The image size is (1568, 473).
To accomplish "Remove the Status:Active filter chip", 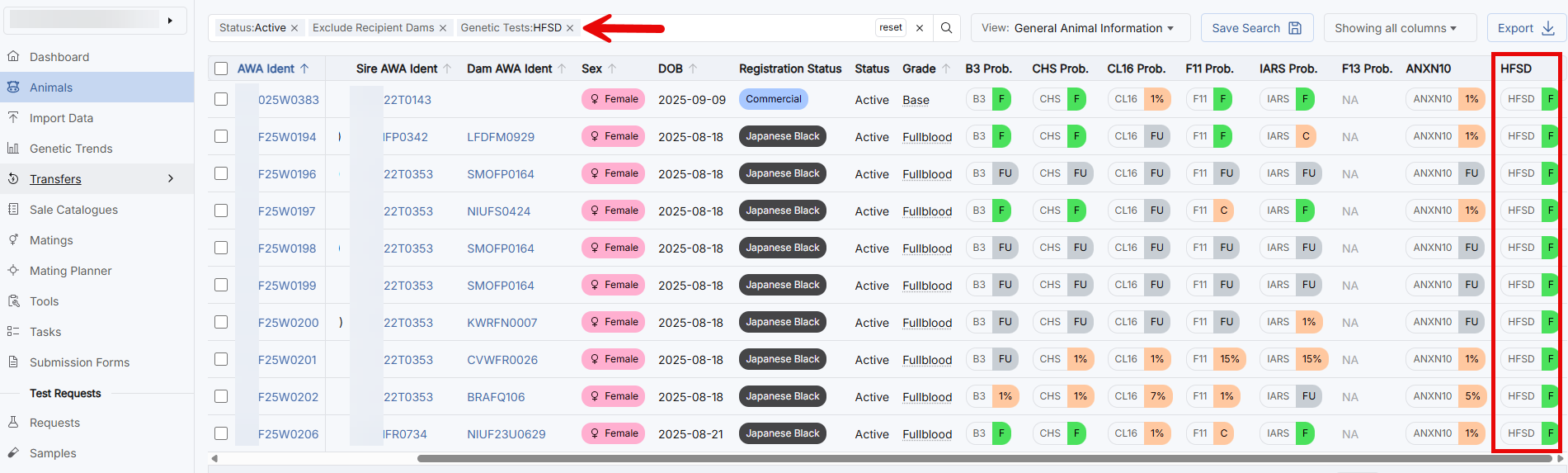I will 294,28.
